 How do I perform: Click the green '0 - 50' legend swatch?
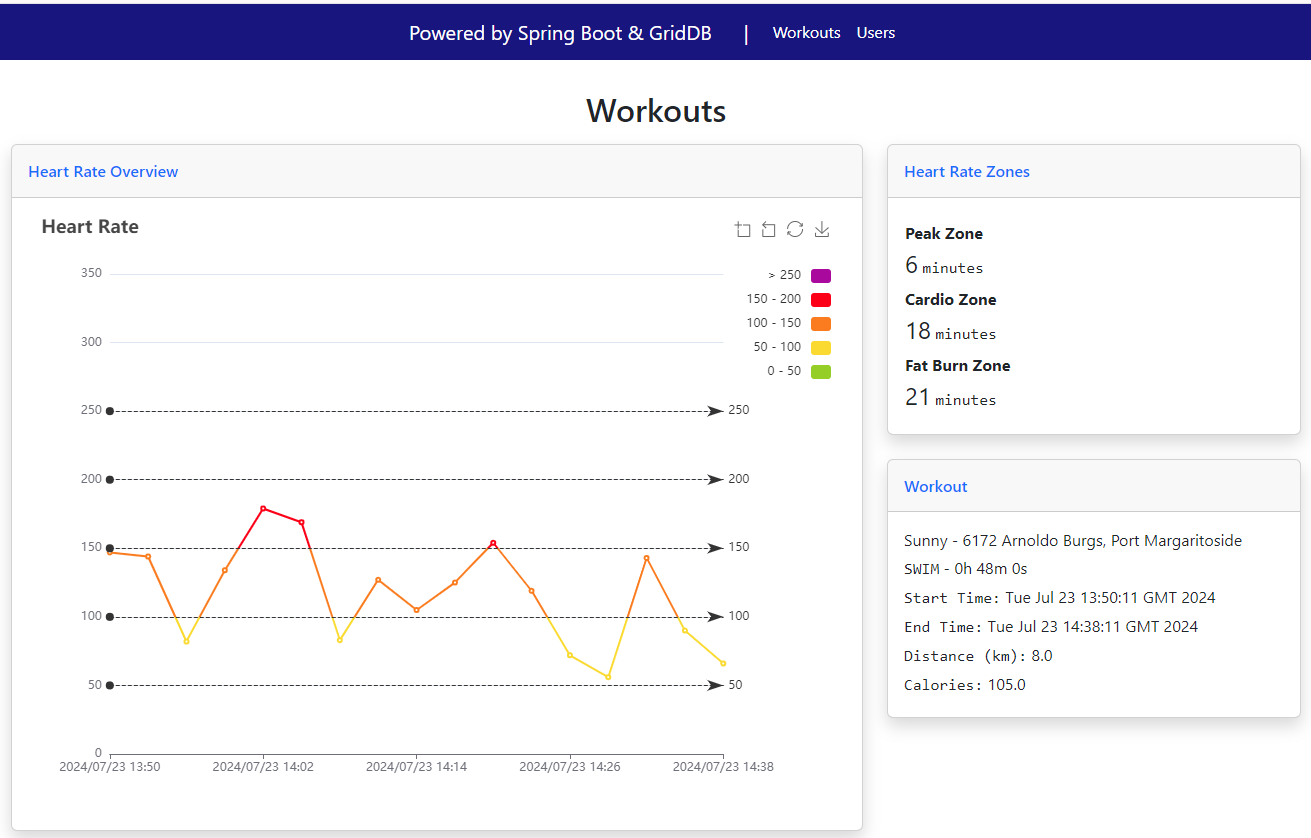(820, 372)
